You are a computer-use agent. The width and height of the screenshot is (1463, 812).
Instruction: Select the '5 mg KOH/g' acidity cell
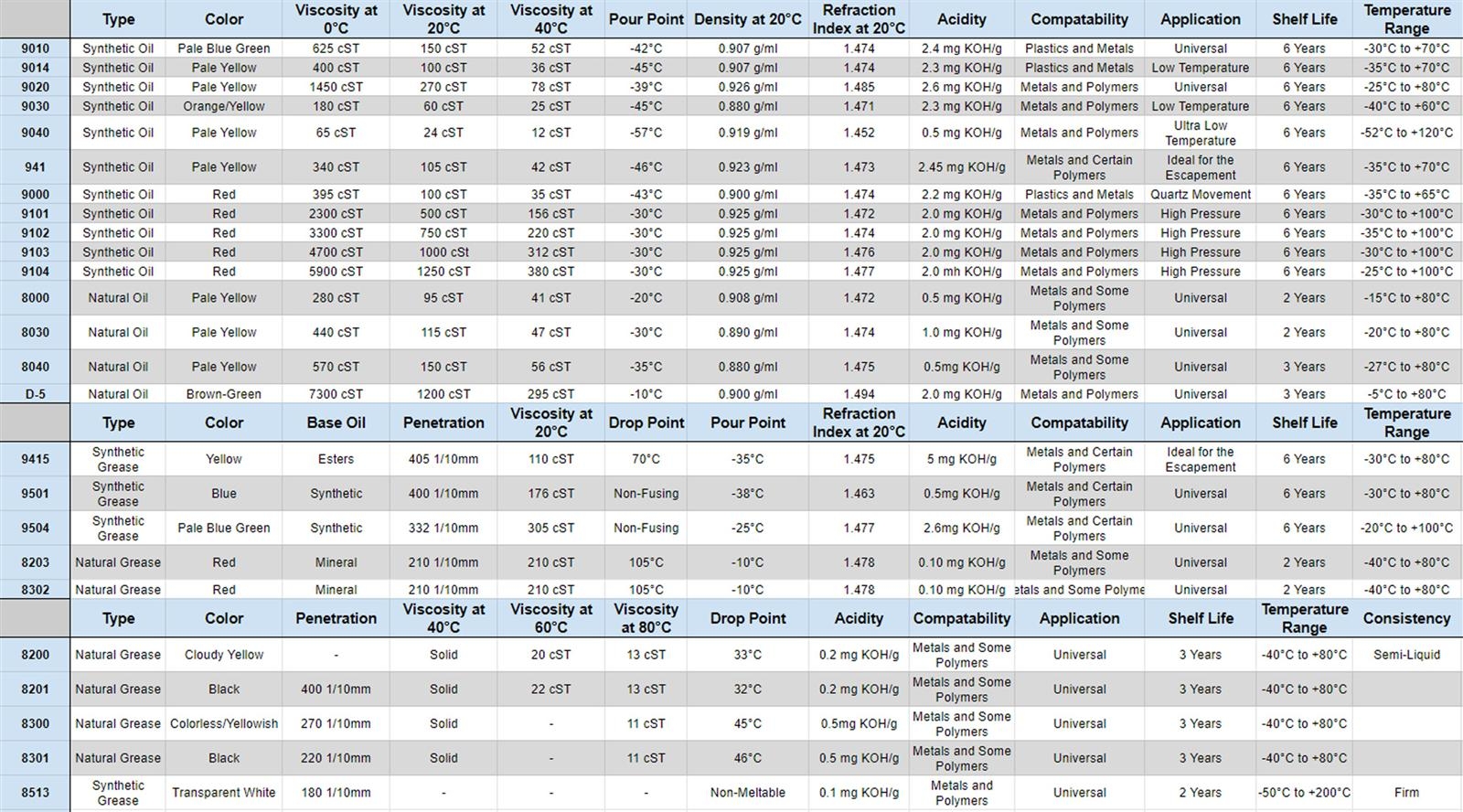961,459
